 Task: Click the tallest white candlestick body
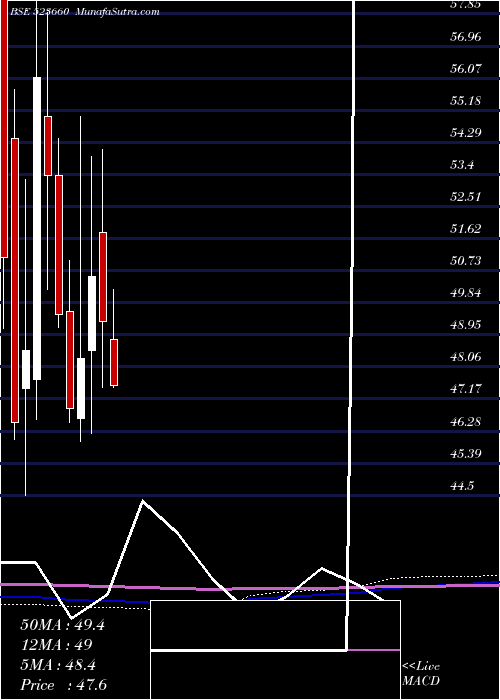37,229
